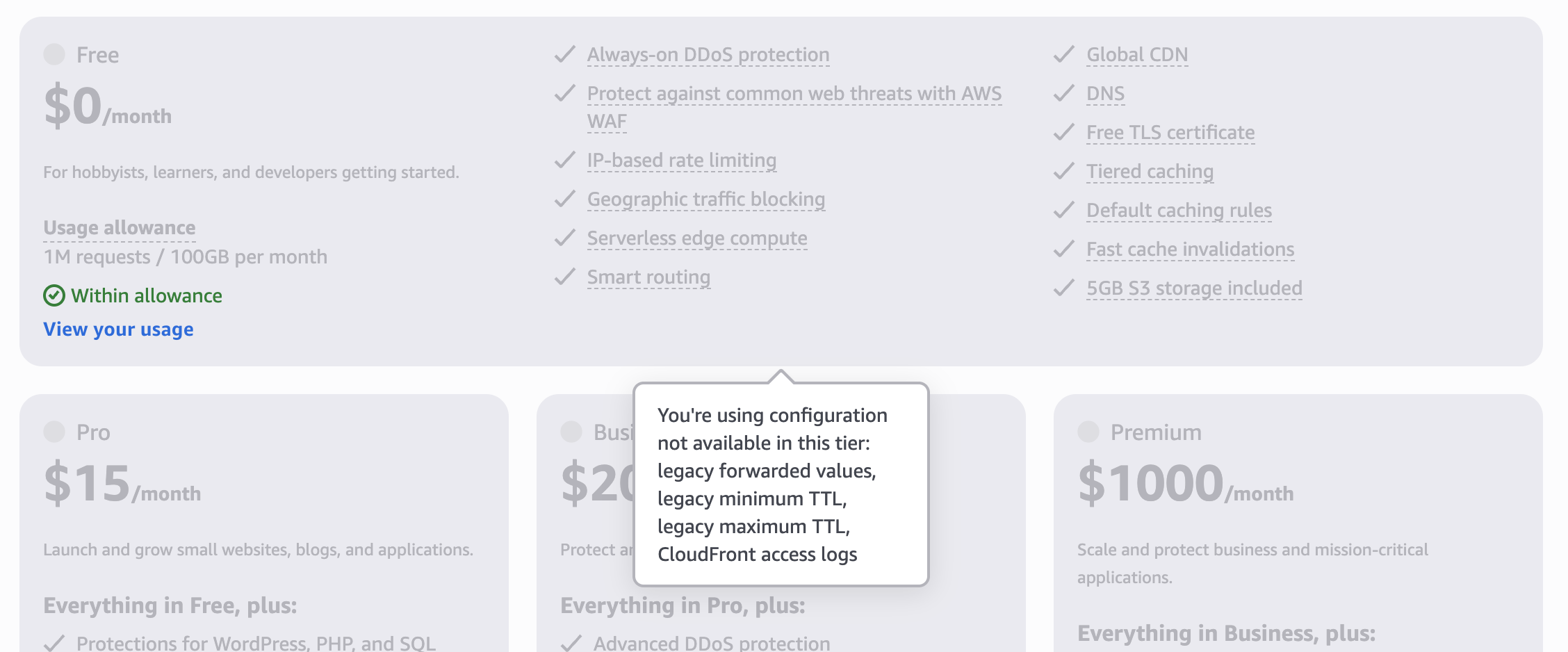Show details for IP-based rate limiting

click(681, 161)
